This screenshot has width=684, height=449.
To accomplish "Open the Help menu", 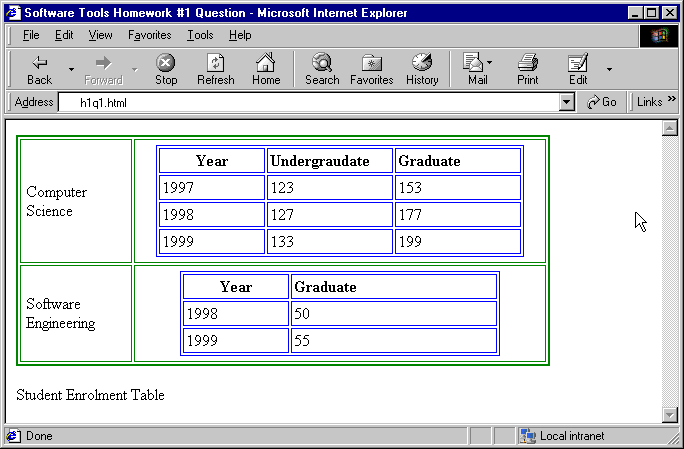I will pos(240,35).
